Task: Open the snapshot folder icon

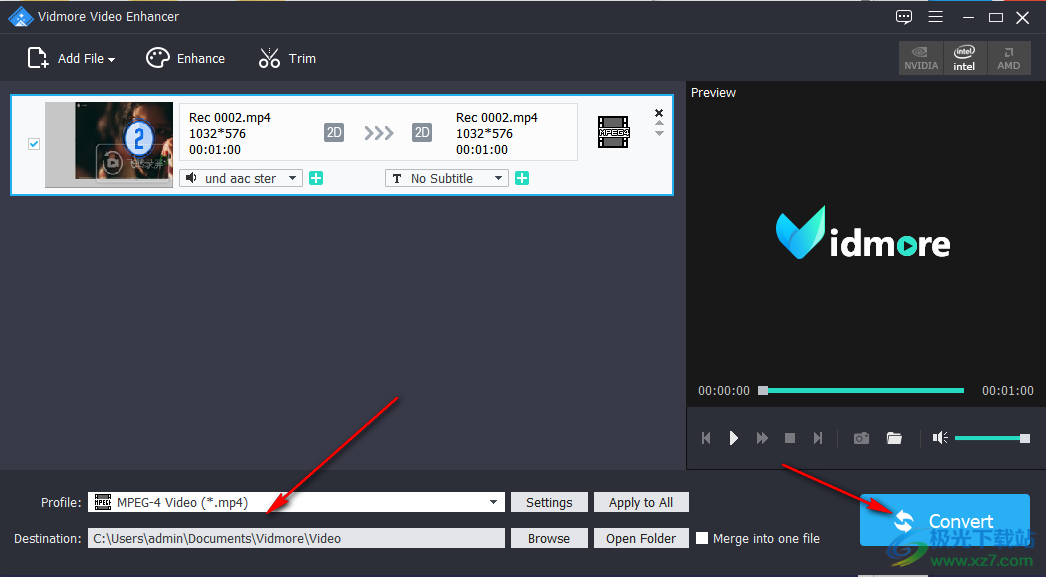Action: (x=894, y=438)
